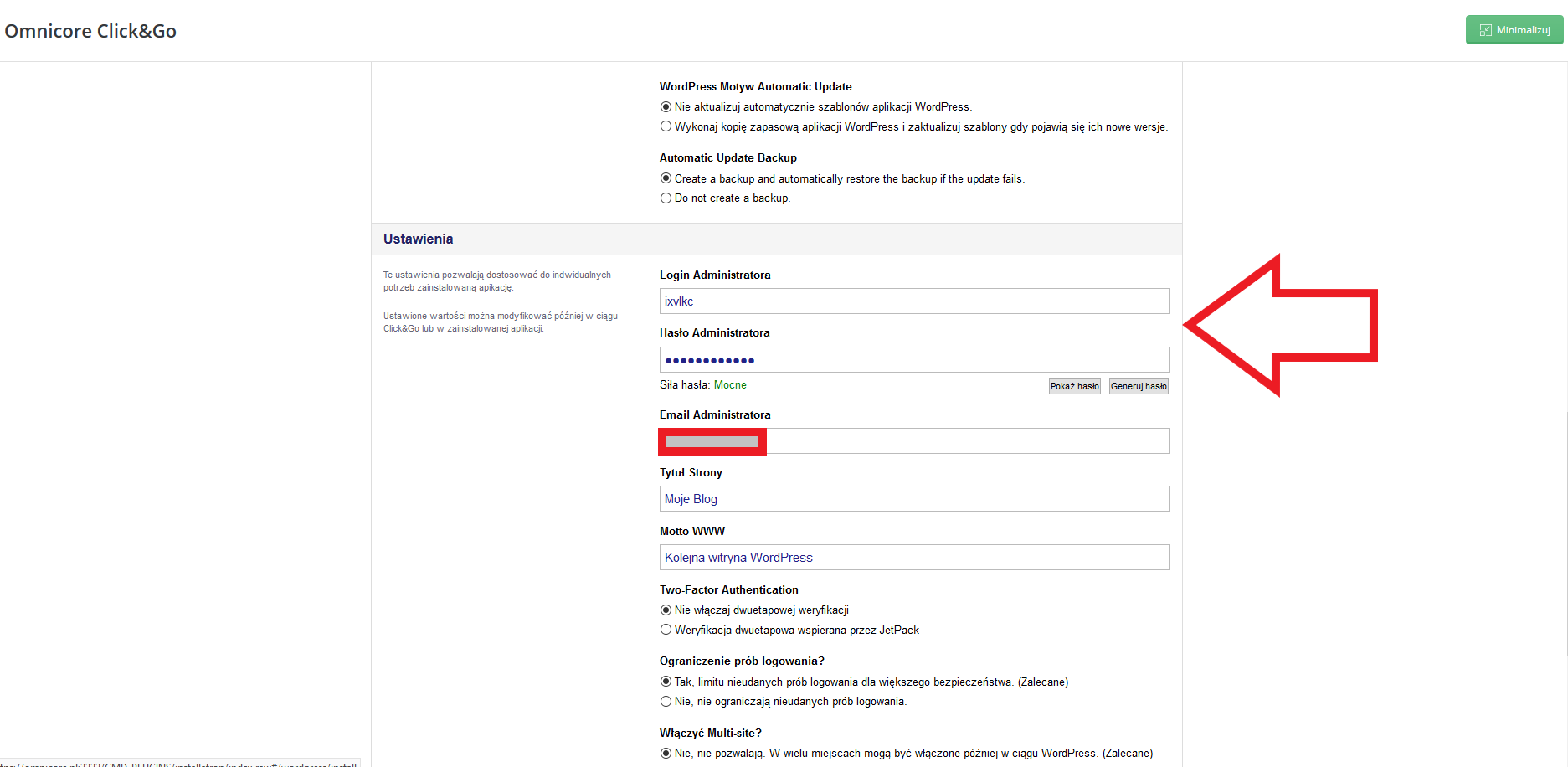Click the Tytuł Strony field with 'Moje Blog'
Screen dimensions: 1568x767
[913, 499]
